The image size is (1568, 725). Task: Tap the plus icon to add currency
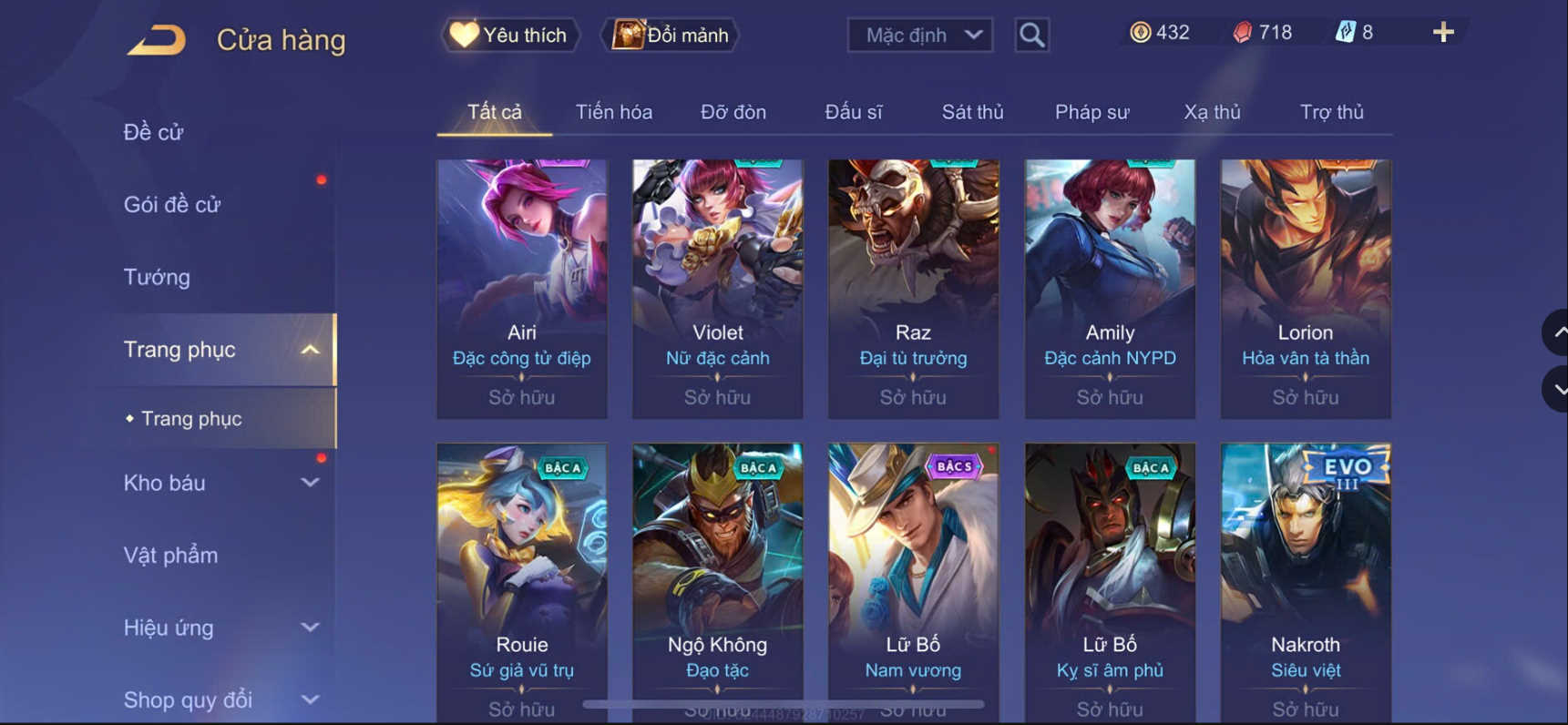pyautogui.click(x=1443, y=33)
